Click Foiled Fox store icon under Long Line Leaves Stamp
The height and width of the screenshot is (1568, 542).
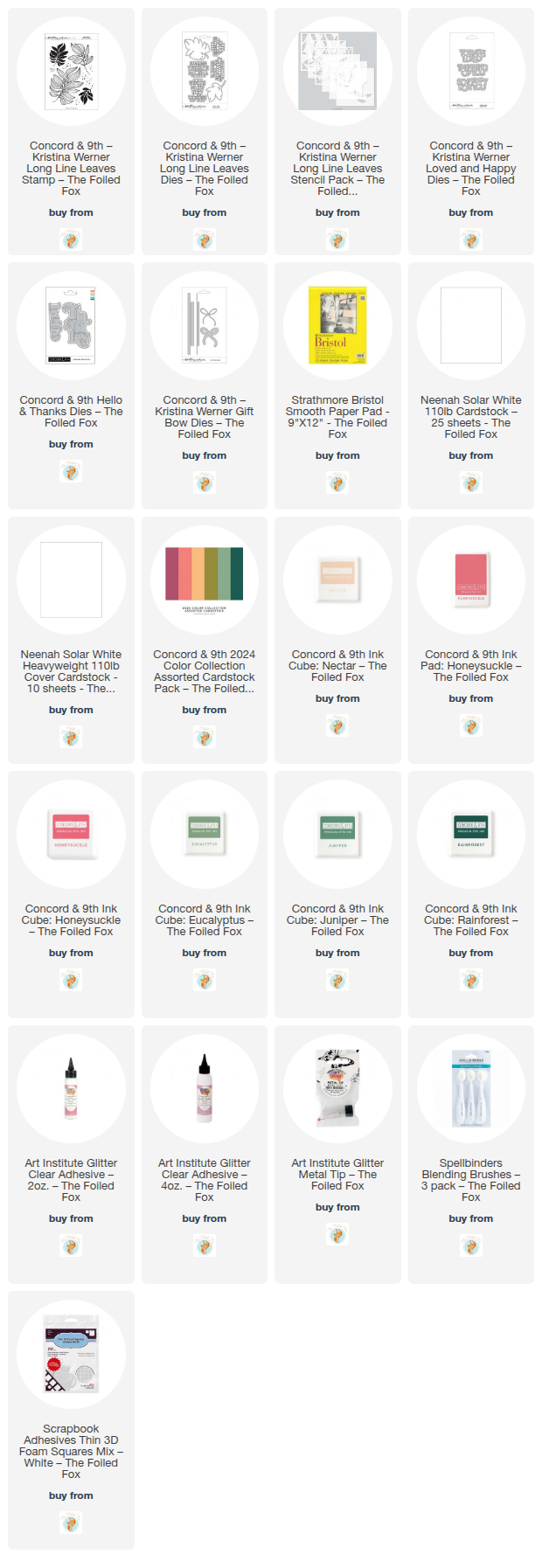[x=71, y=239]
